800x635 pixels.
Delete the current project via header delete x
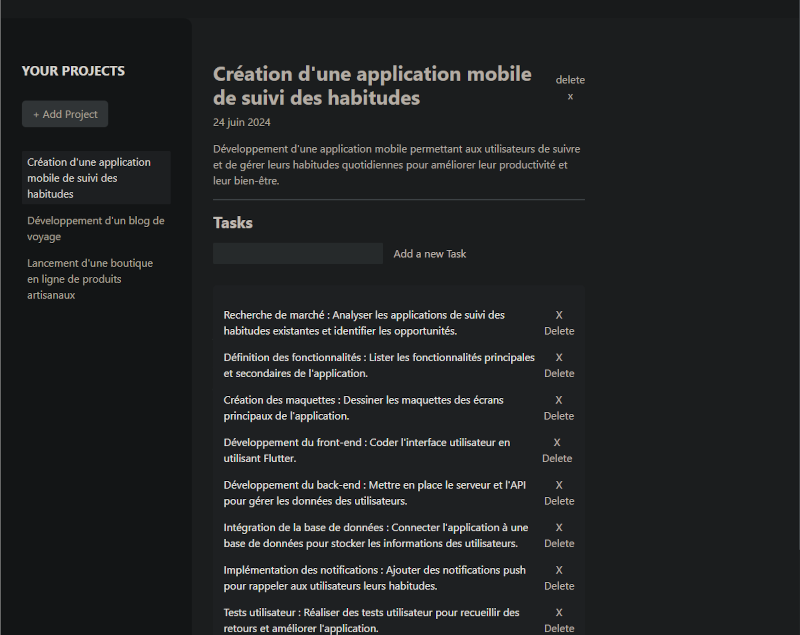click(570, 88)
